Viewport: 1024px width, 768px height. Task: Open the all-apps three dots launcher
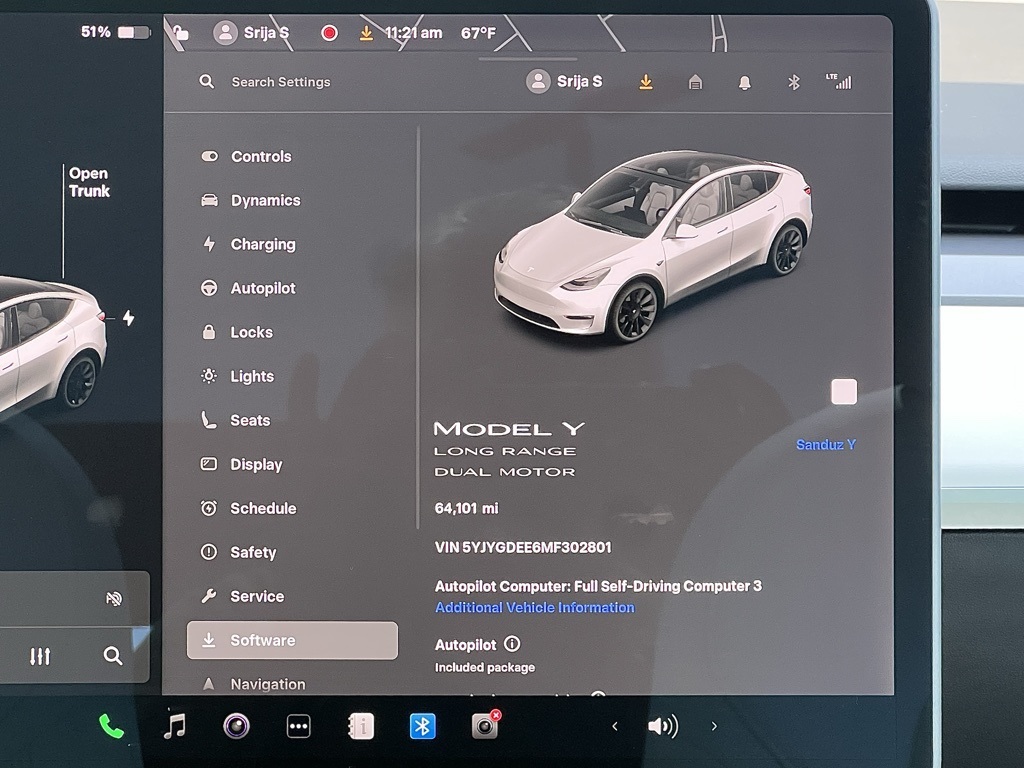click(298, 726)
